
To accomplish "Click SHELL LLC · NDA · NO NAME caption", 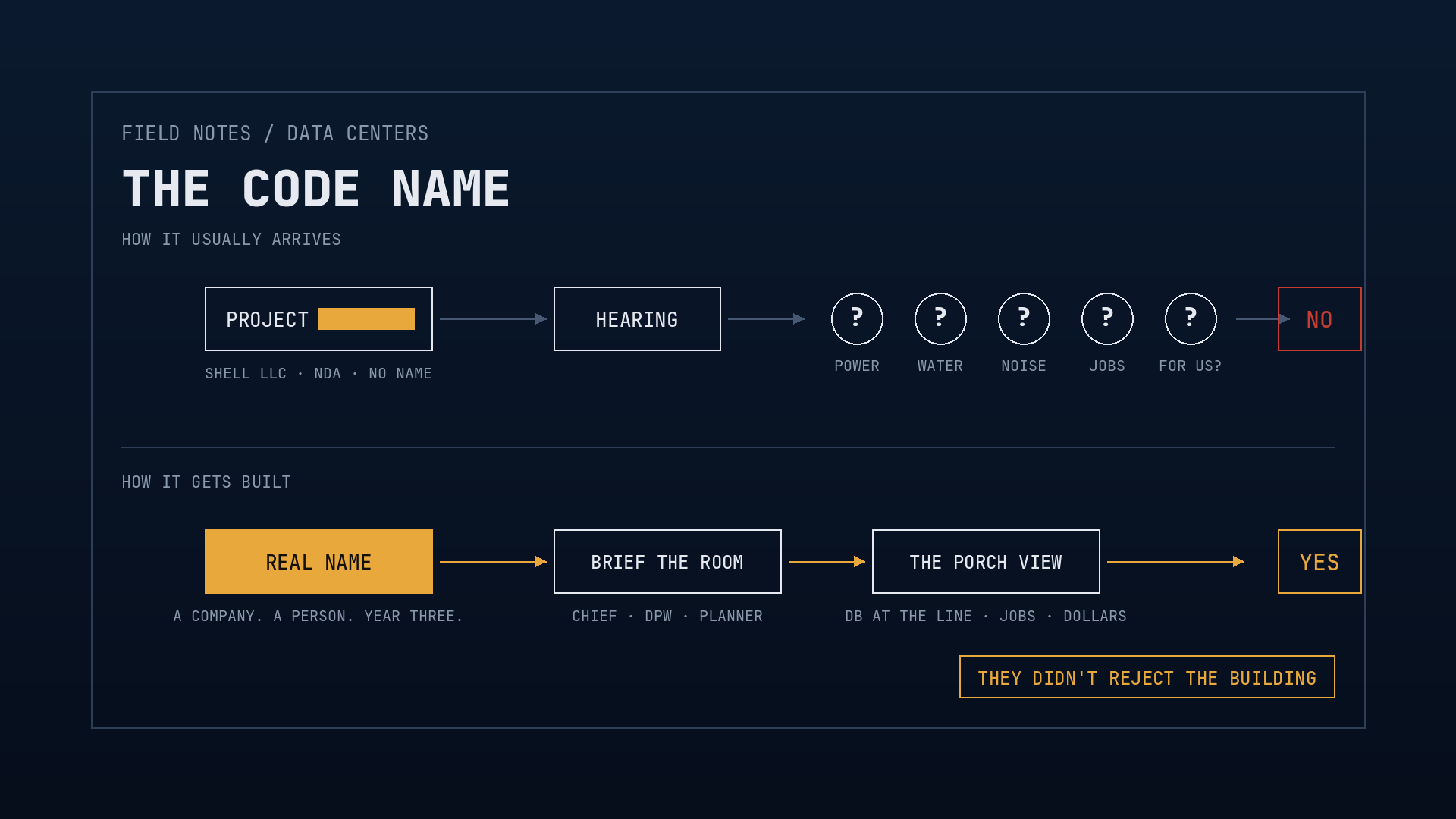I will (318, 374).
